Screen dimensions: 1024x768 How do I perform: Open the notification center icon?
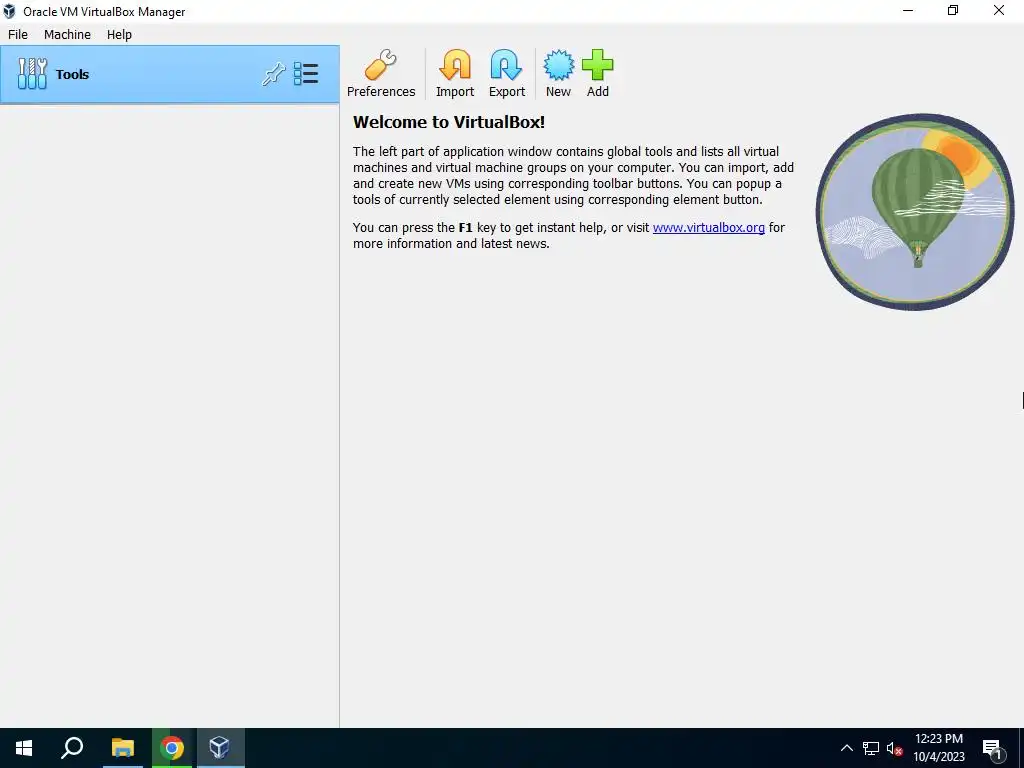tap(993, 748)
